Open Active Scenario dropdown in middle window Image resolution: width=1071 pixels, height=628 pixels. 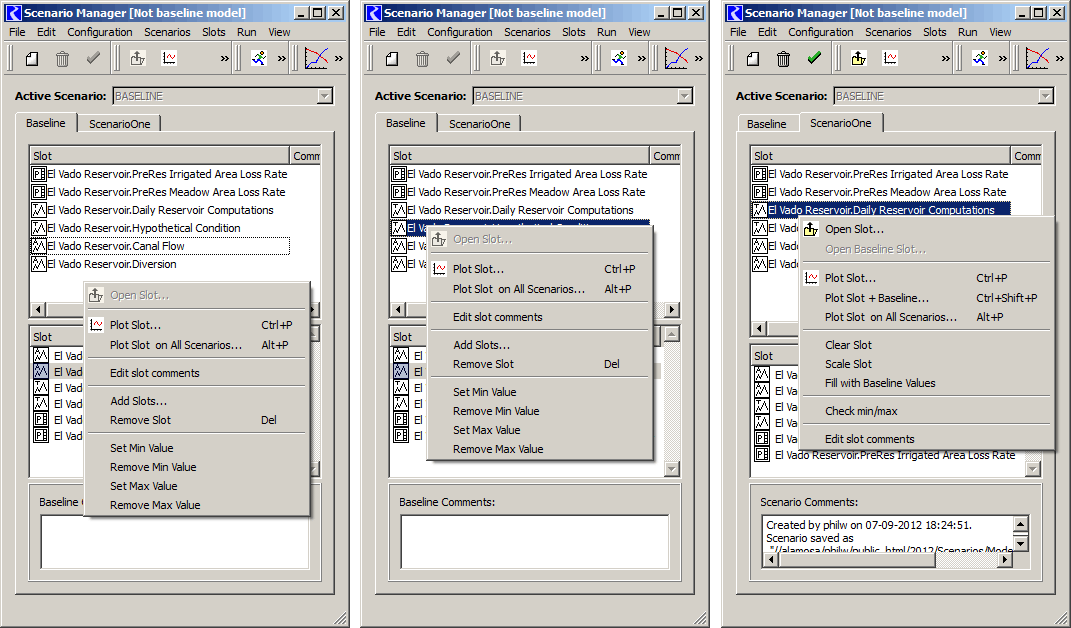[x=685, y=96]
